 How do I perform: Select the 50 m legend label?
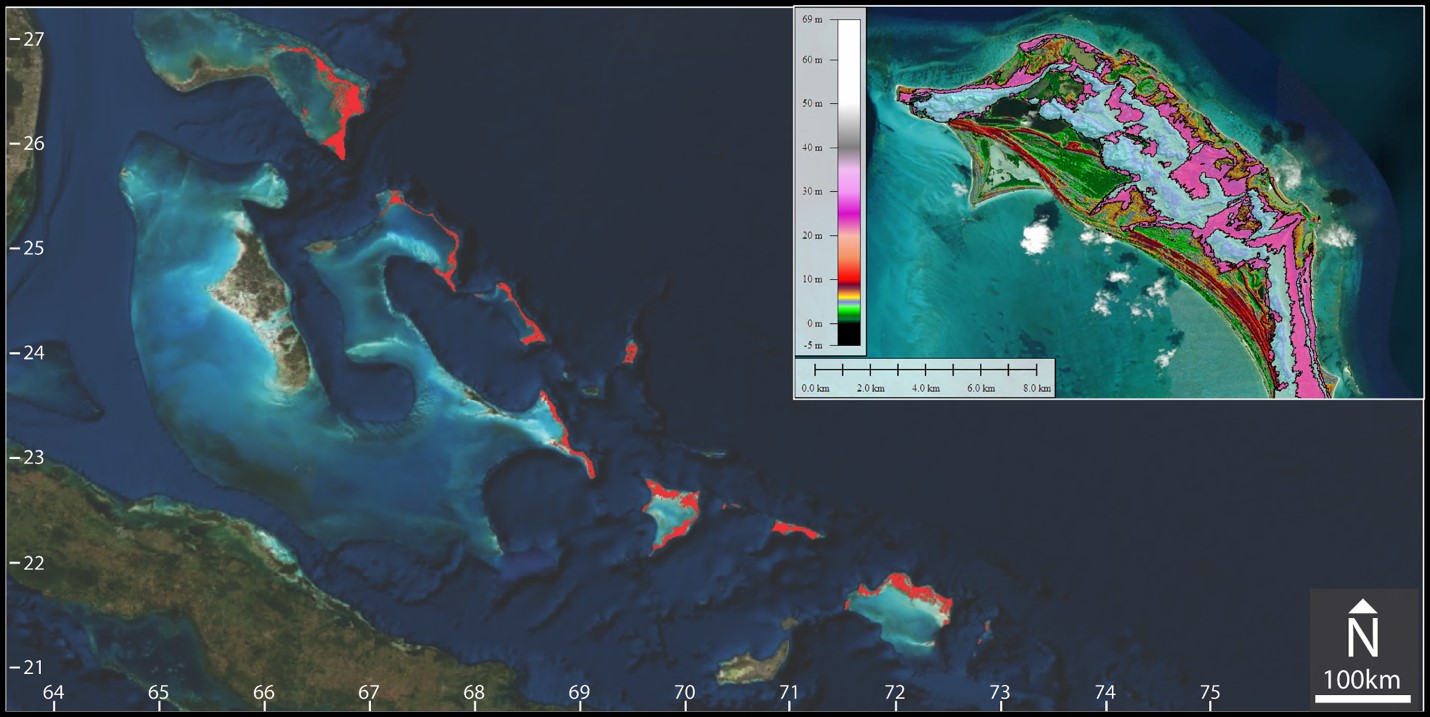[x=812, y=103]
